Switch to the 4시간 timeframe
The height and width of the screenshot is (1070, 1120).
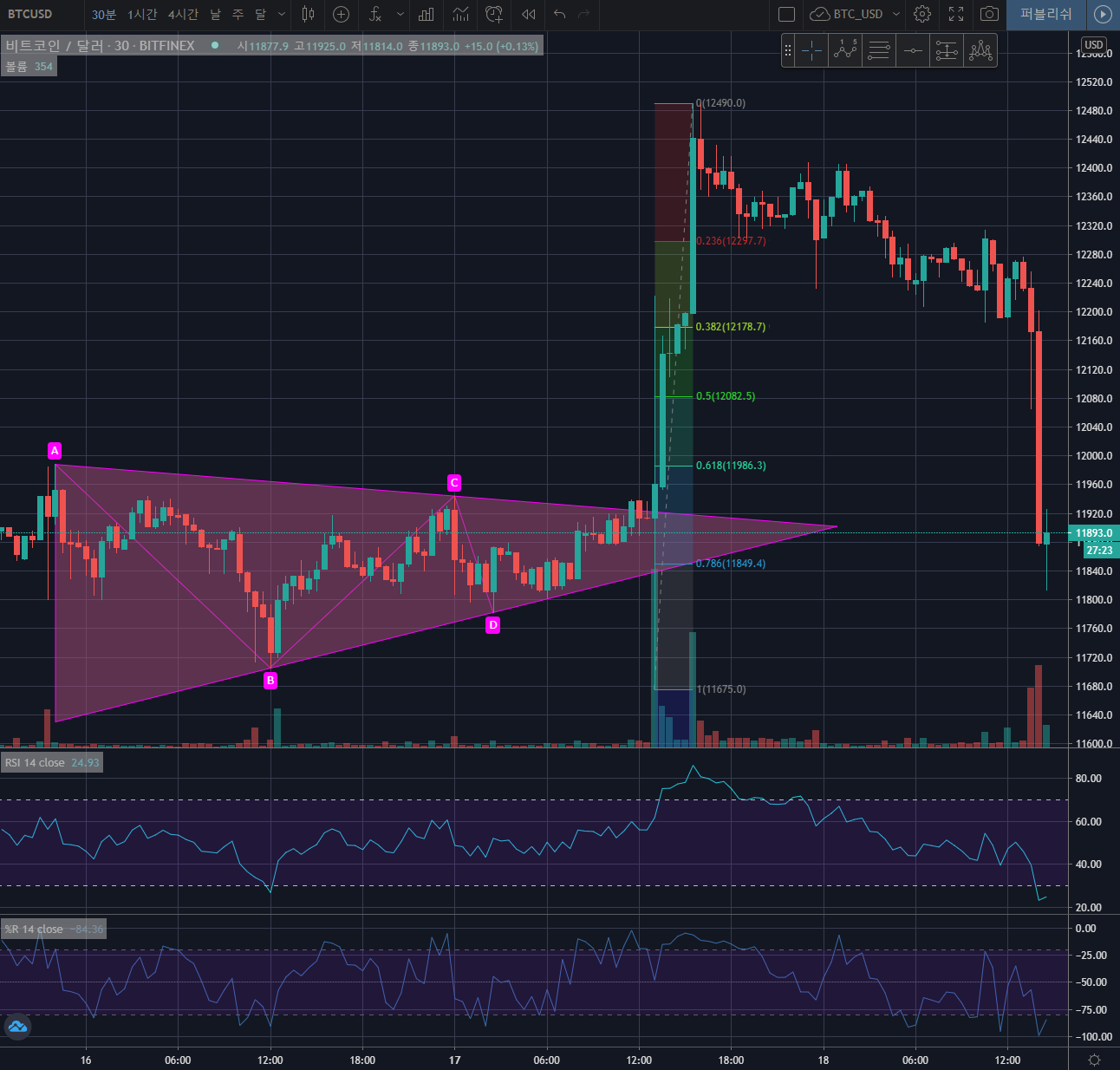coord(183,14)
